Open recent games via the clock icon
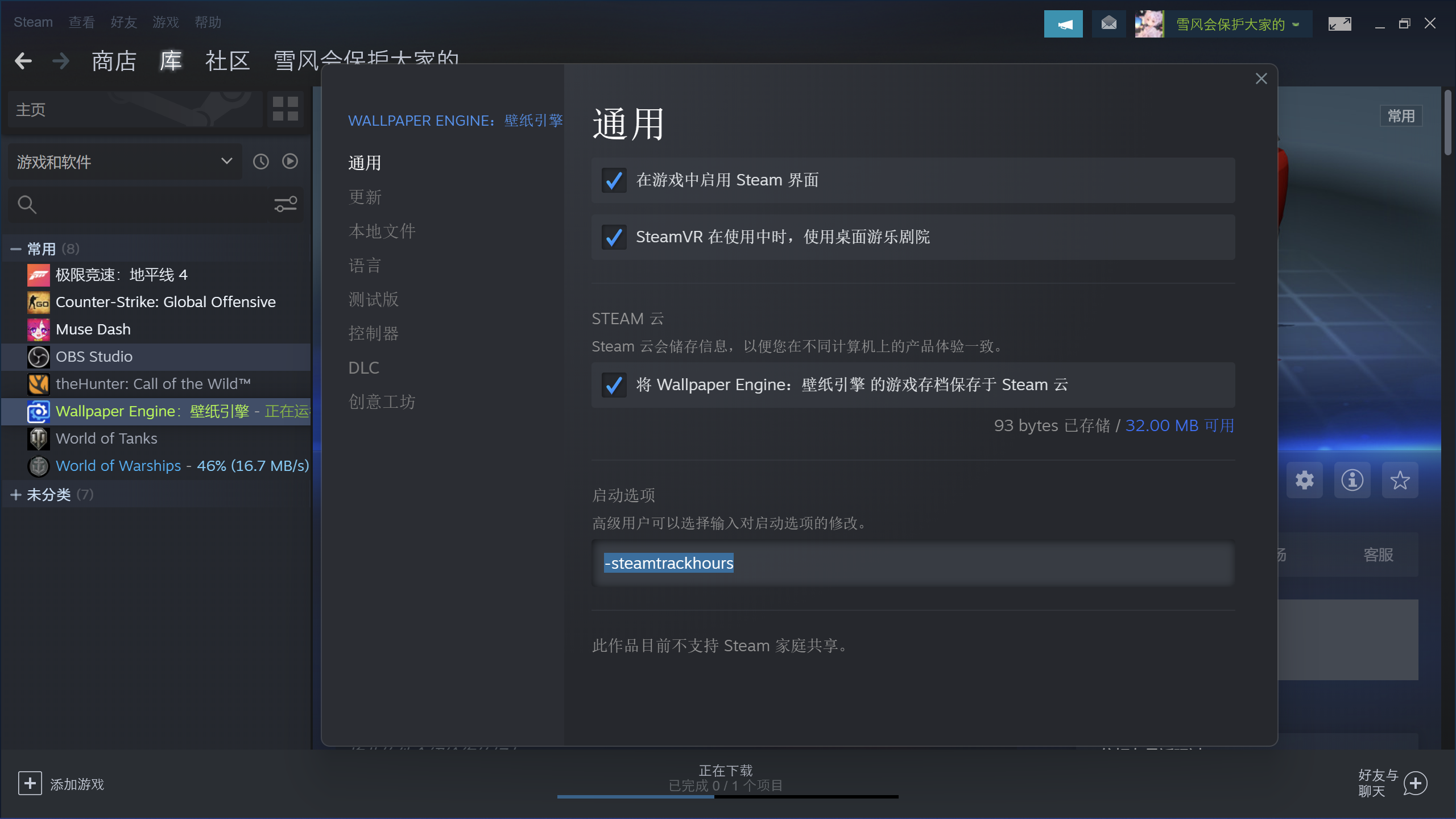 (260, 162)
